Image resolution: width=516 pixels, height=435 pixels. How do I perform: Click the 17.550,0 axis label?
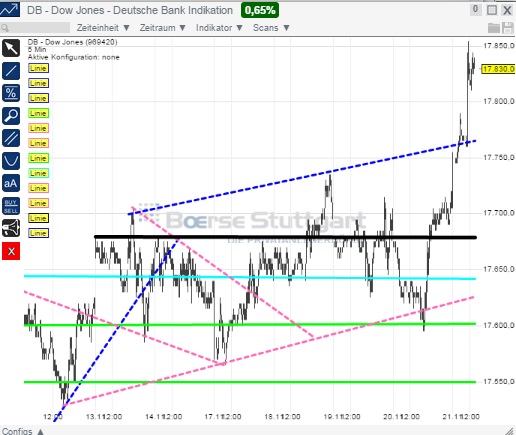(499, 381)
